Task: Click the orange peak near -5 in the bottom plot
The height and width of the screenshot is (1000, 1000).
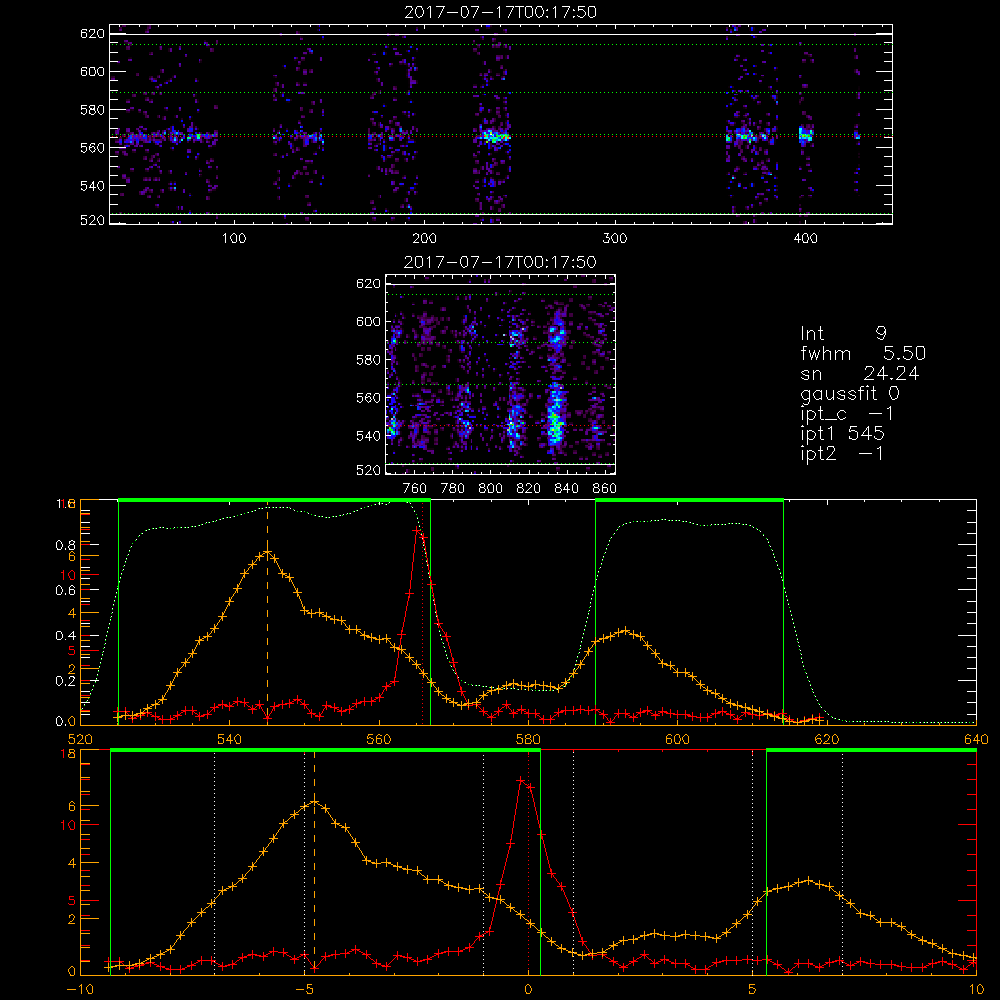Action: click(314, 802)
